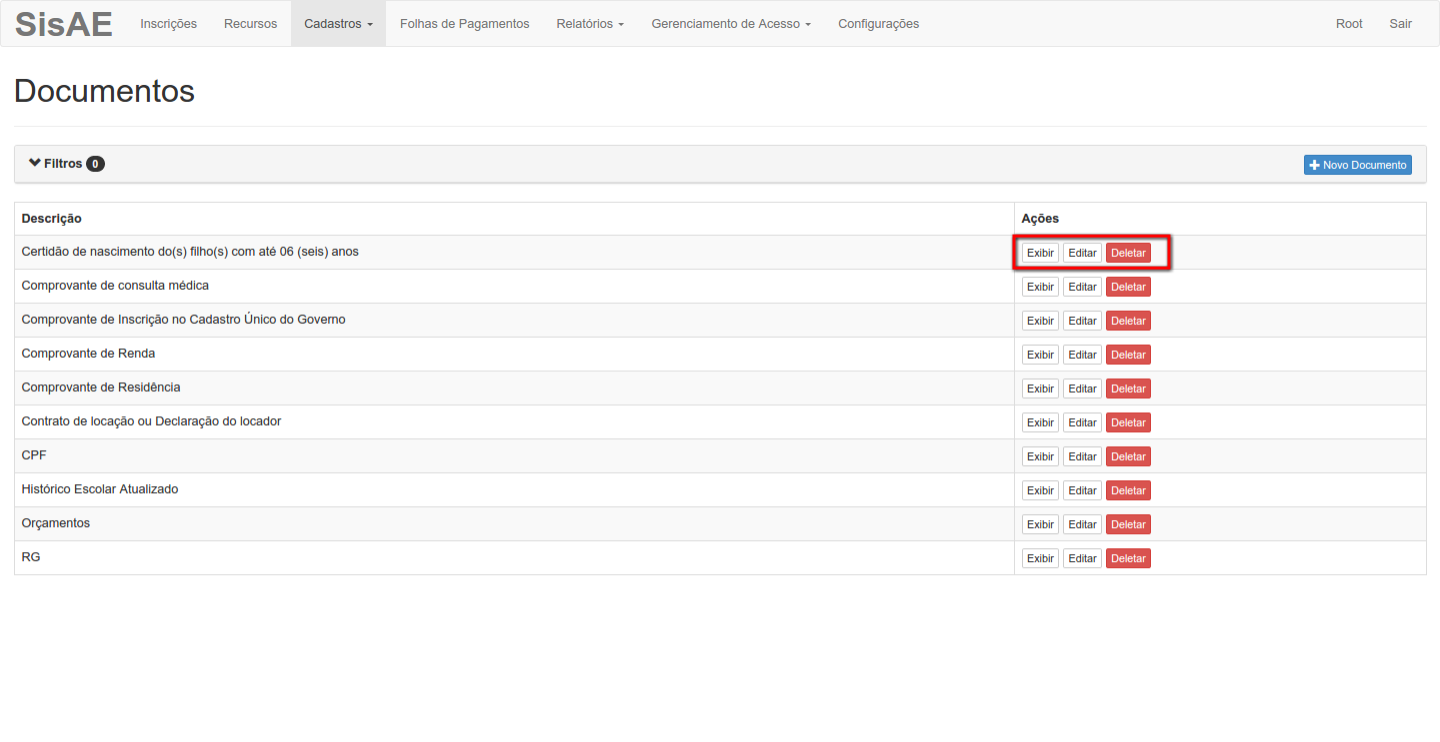
Task: Exibir Histórico Escolar Atualizado
Action: pos(1040,491)
